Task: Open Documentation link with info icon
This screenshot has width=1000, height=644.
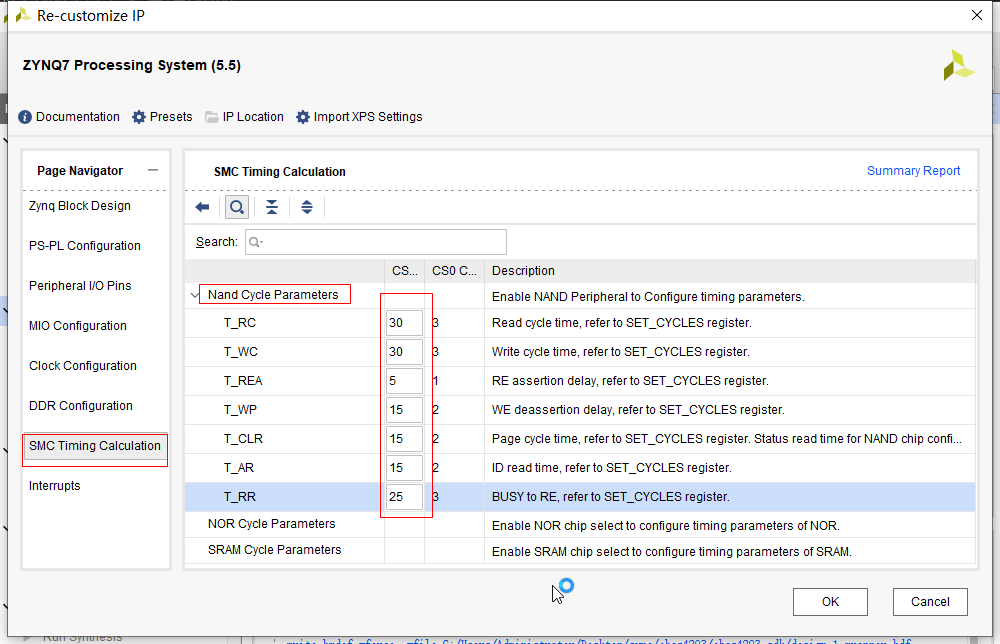Action: [69, 117]
